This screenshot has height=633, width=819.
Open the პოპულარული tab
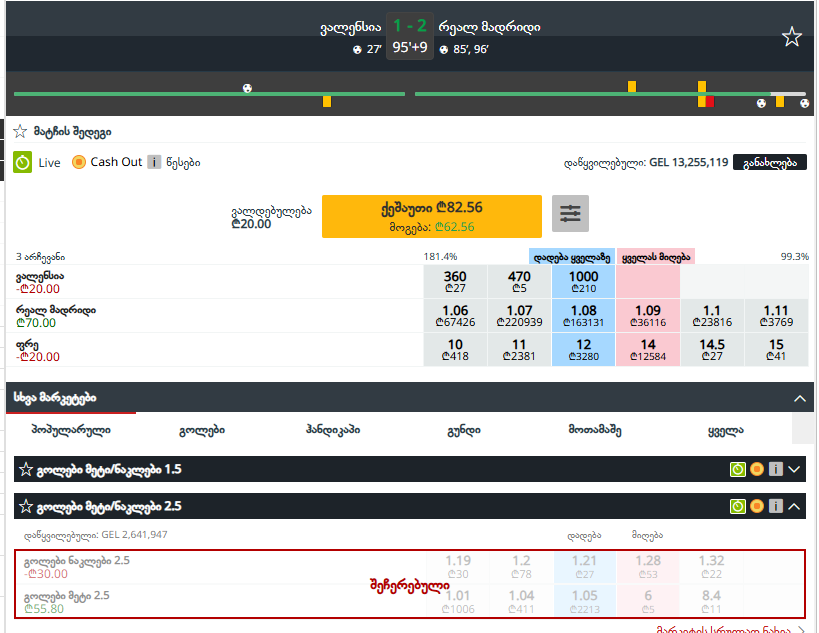pos(71,430)
